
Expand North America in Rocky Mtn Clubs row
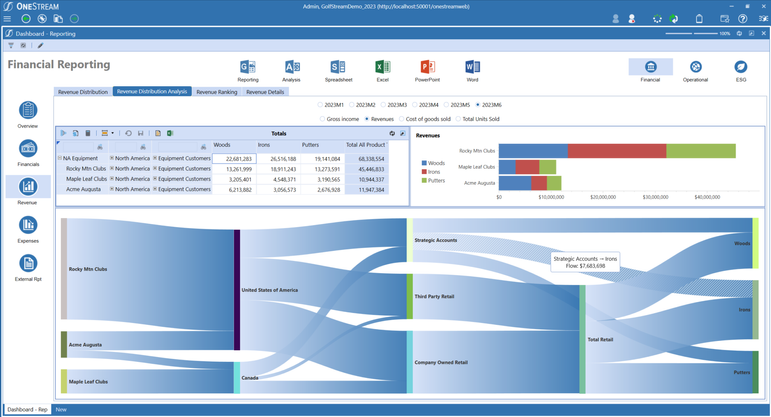tap(112, 169)
